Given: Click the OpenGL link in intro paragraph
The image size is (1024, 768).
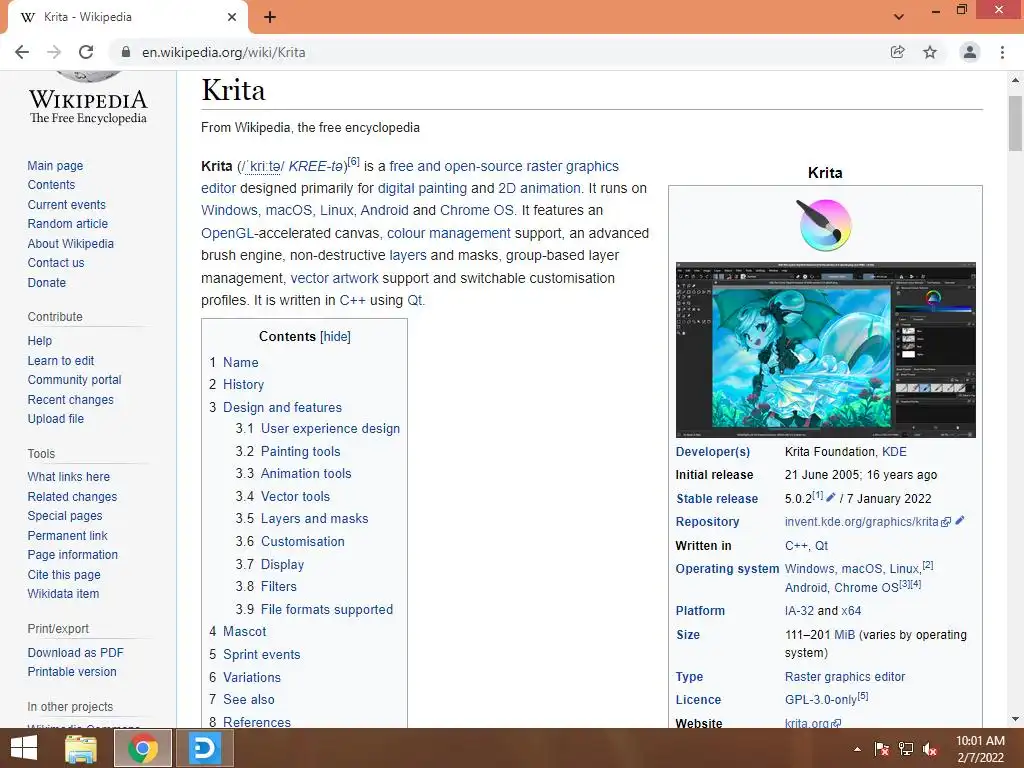Looking at the screenshot, I should click(x=227, y=233).
